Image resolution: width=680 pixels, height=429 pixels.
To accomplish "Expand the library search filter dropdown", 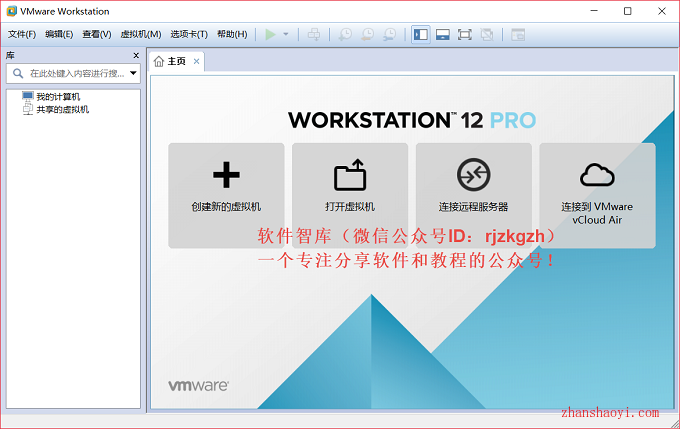I will pyautogui.click(x=134, y=73).
